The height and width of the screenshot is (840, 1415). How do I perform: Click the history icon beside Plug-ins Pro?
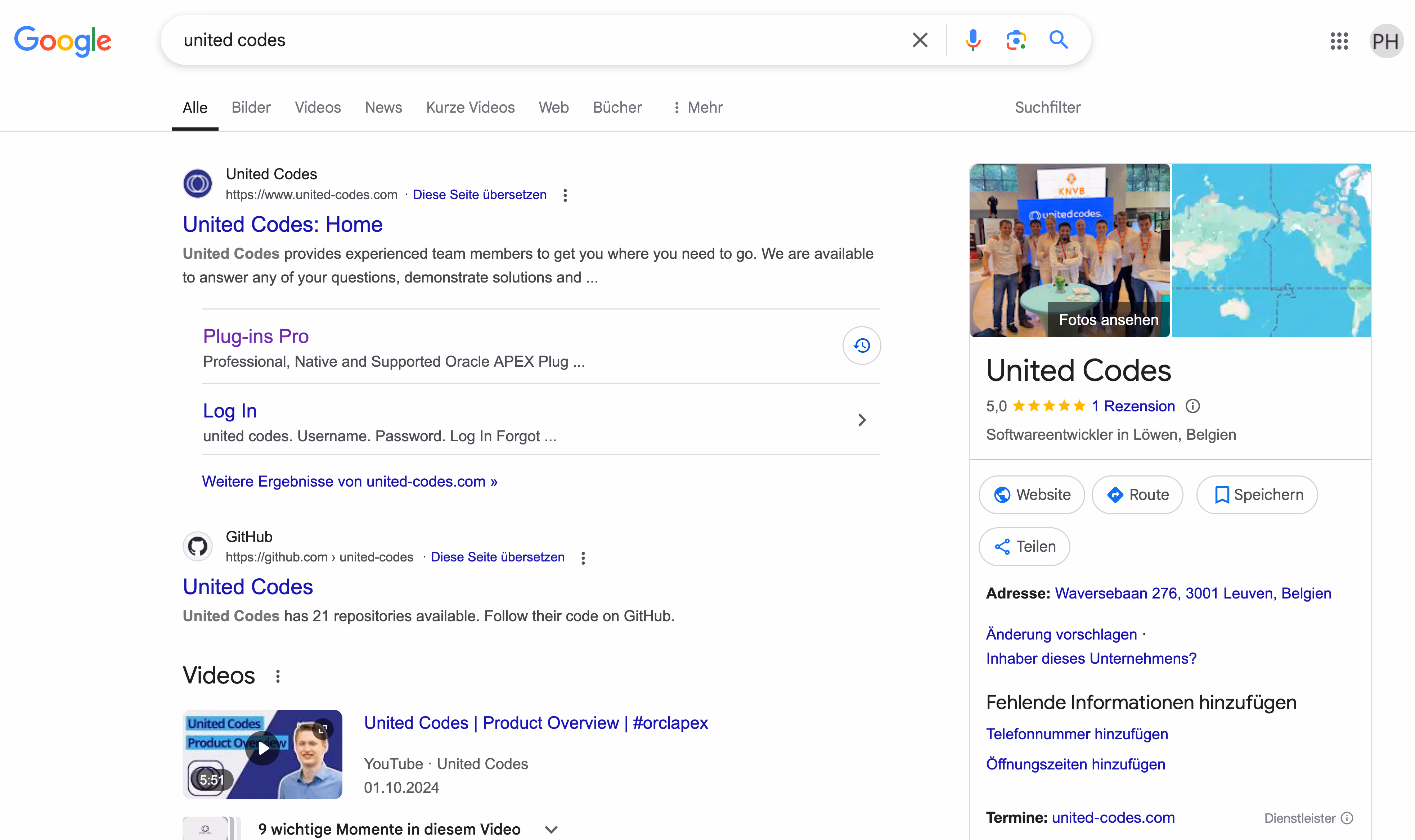tap(861, 345)
